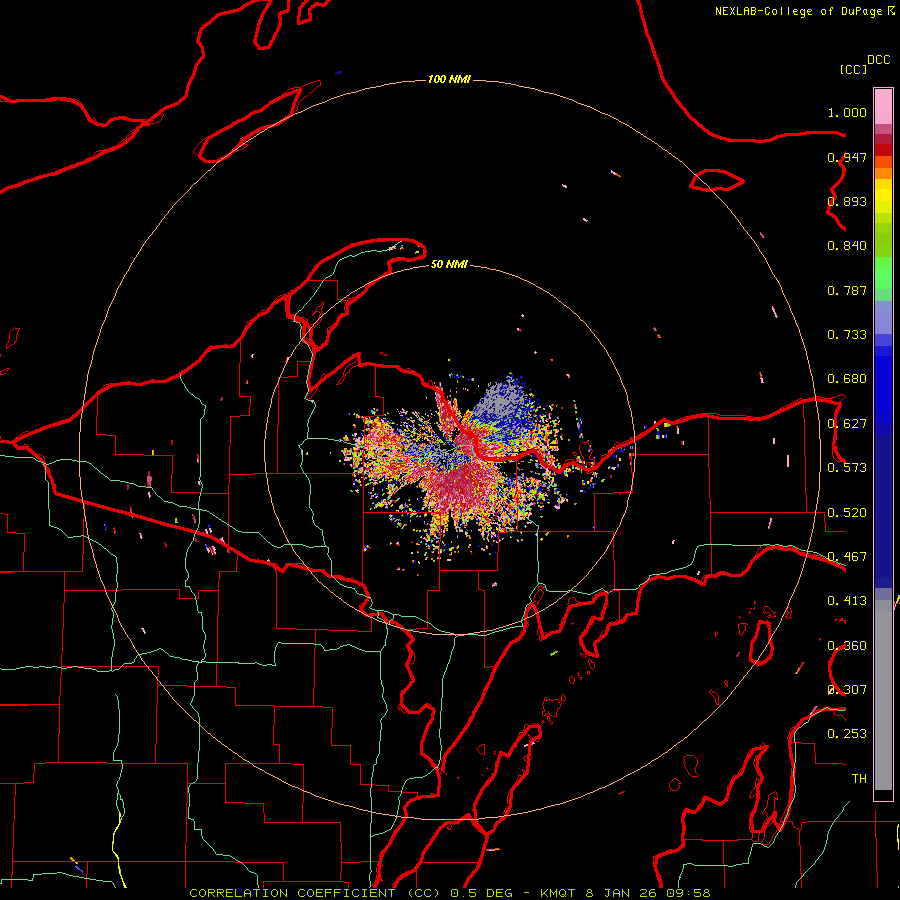Click the 0.360 scale value

[847, 646]
